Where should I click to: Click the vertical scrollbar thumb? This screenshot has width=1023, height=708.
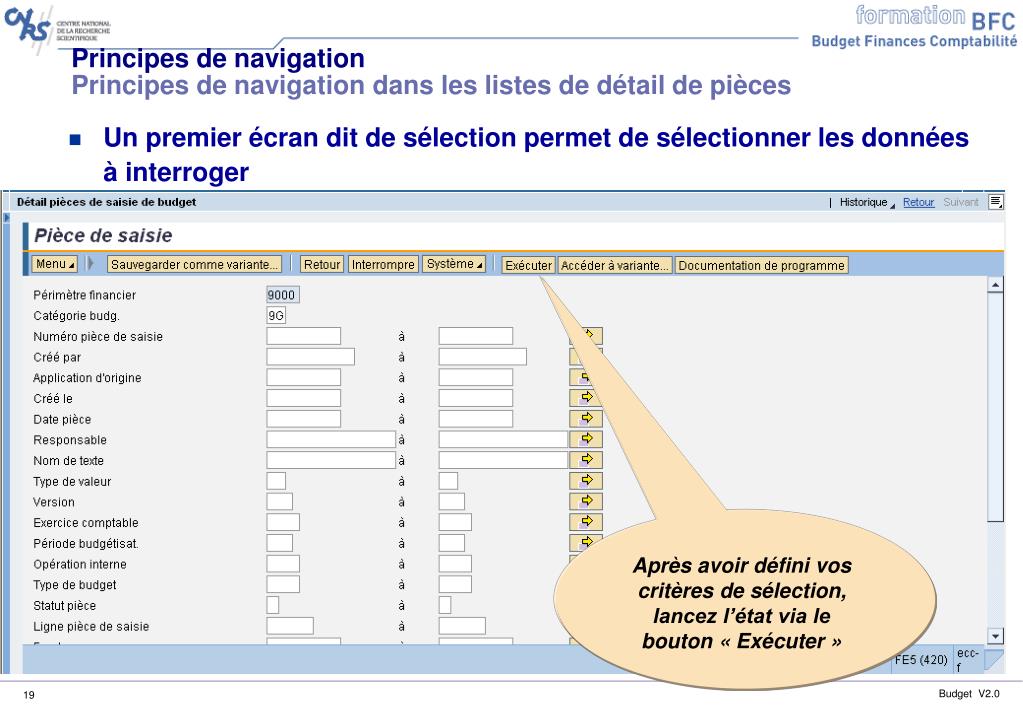click(995, 408)
